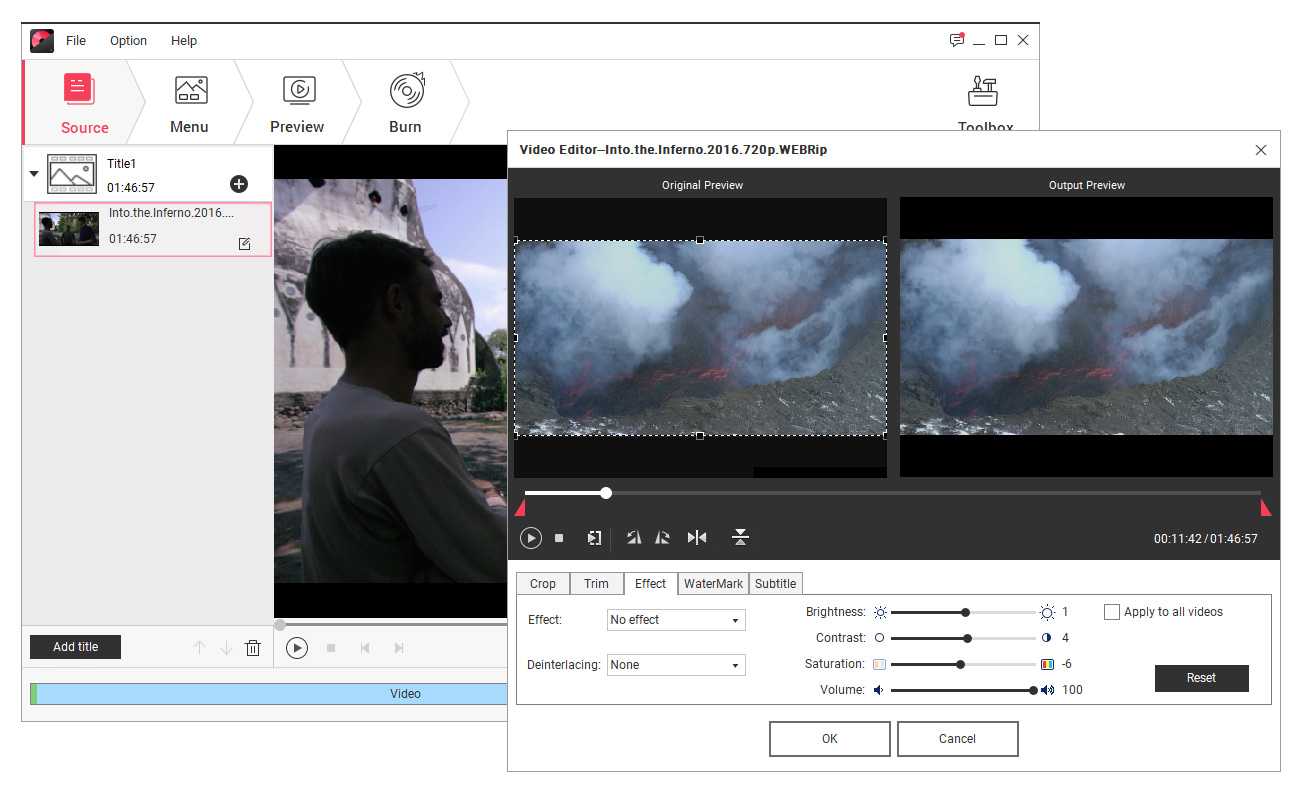Click the high contrast half-circle icon
This screenshot has width=1313, height=795.
point(1047,638)
